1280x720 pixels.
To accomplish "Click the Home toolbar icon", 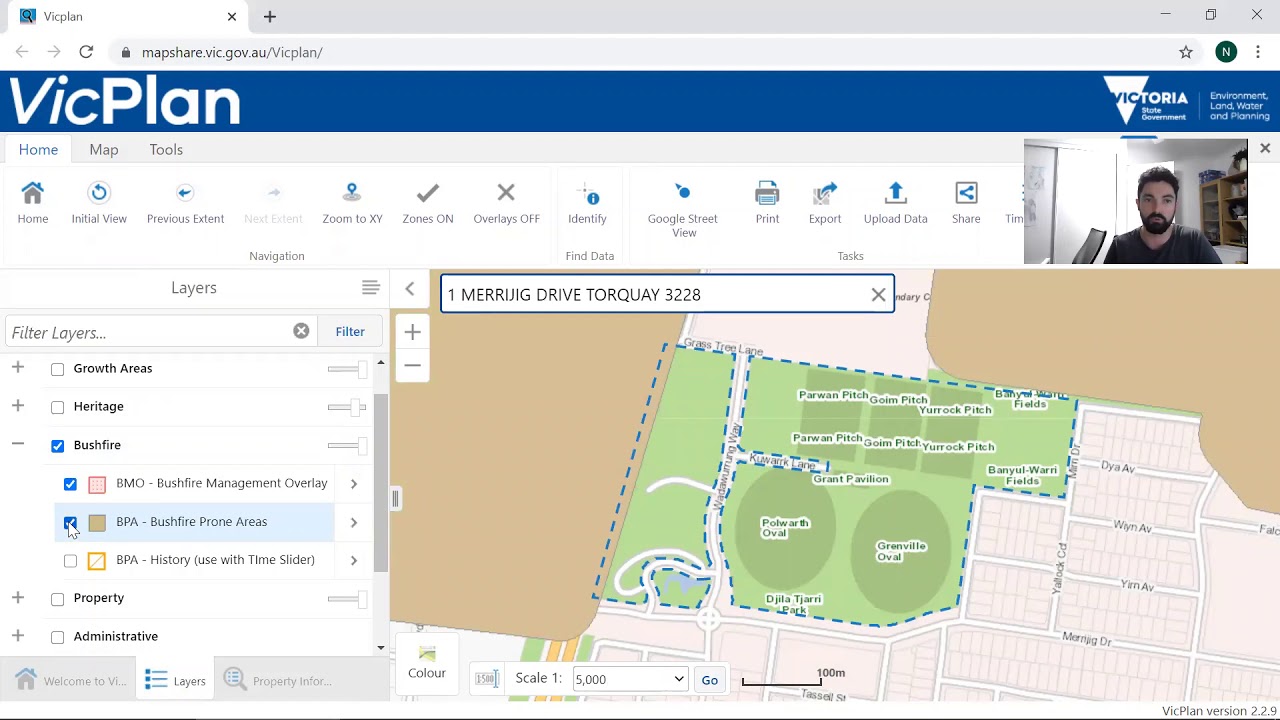I will click(x=32, y=201).
